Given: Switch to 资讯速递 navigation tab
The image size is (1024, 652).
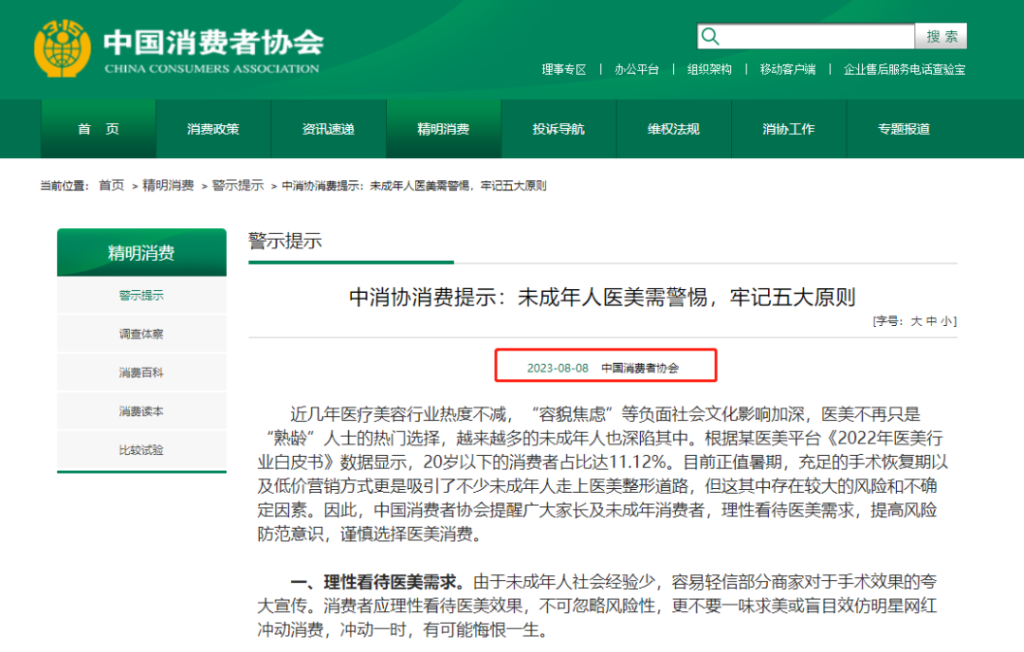Looking at the screenshot, I should click(328, 129).
